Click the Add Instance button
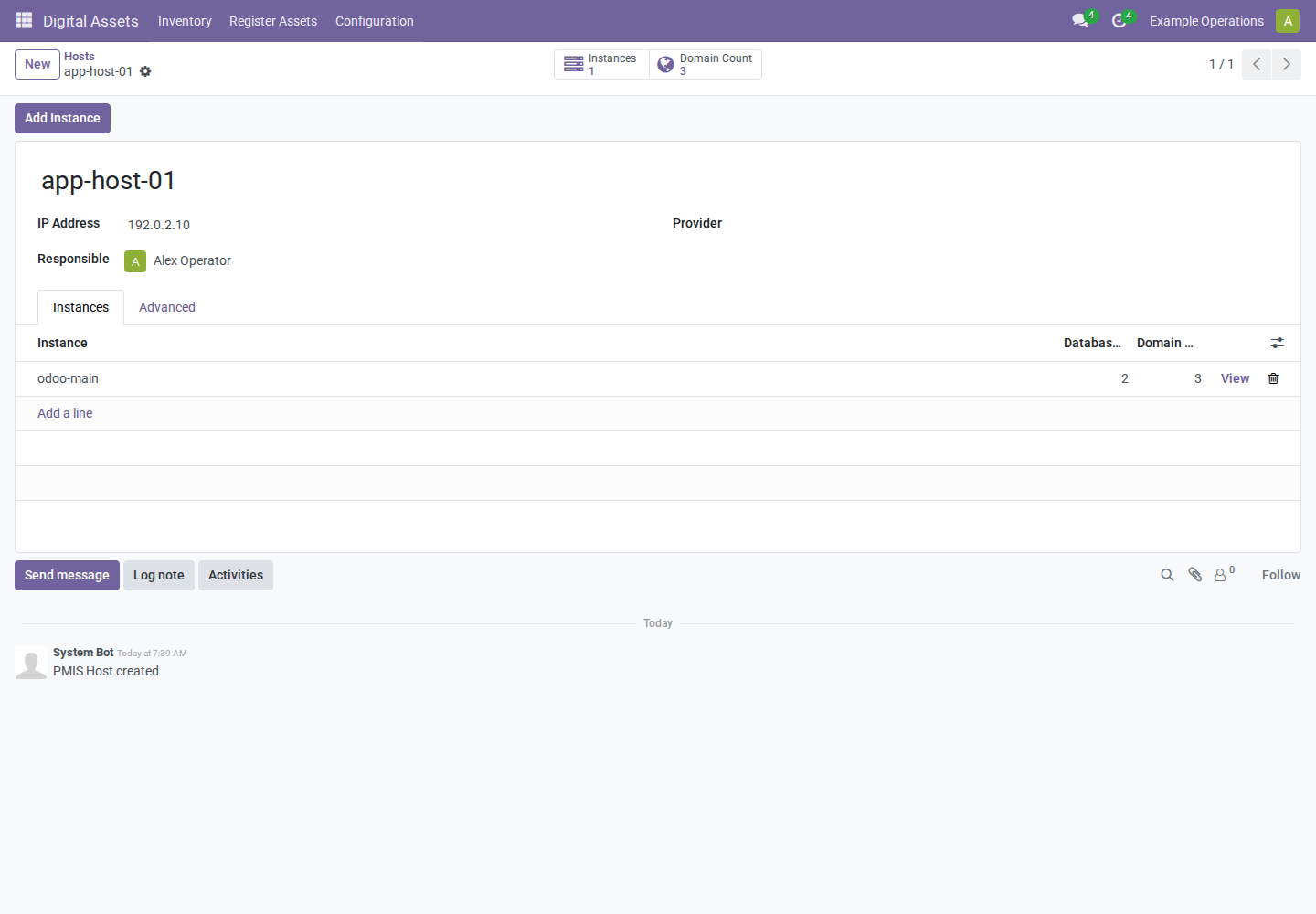Viewport: 1316px width, 914px height. (x=62, y=118)
